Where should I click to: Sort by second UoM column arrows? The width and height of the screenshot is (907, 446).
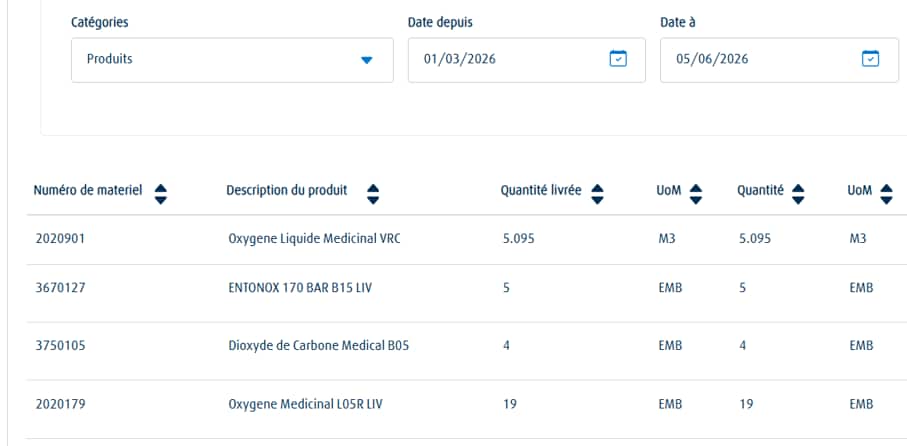pyautogui.click(x=886, y=194)
